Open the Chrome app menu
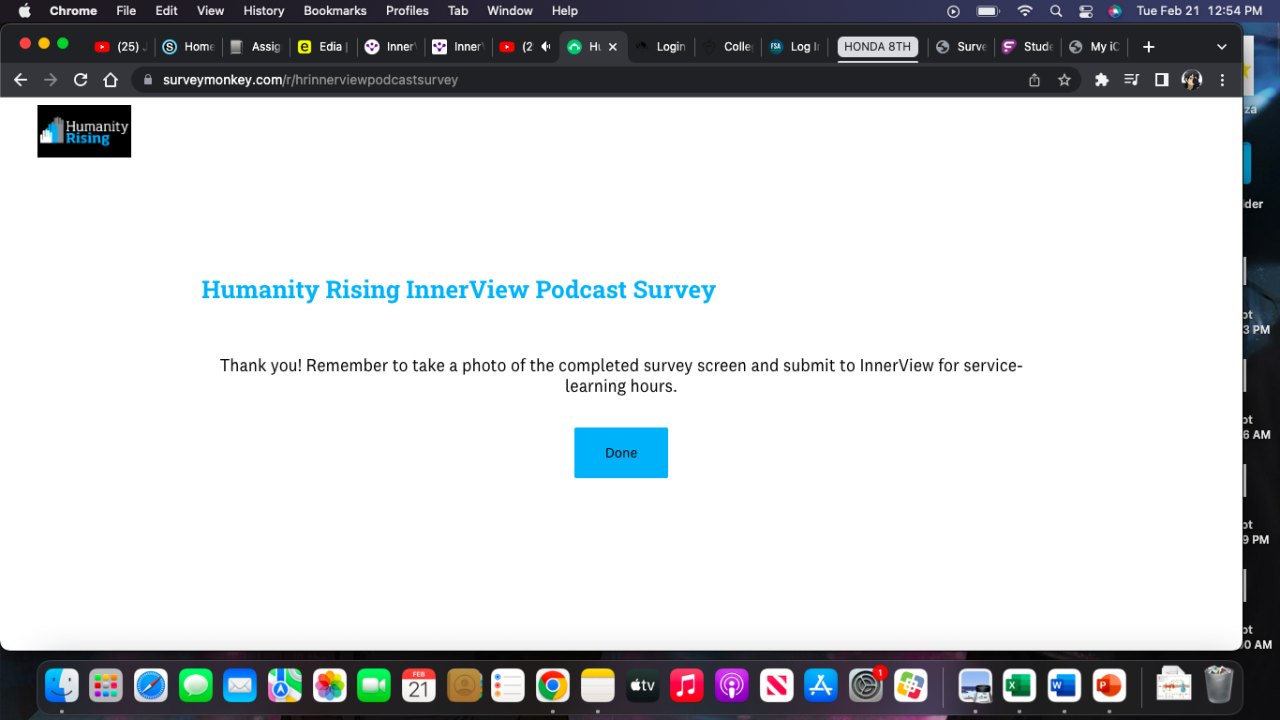The image size is (1280, 720). tap(73, 11)
